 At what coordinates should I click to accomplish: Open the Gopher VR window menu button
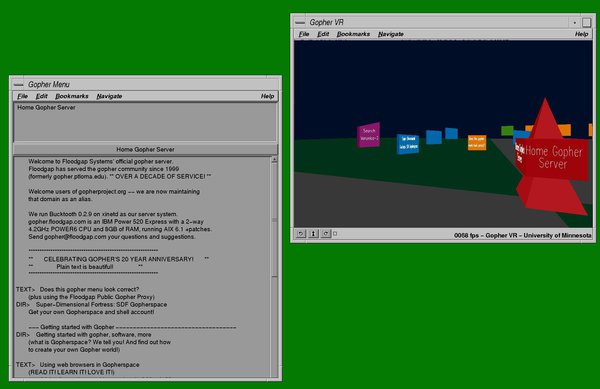pyautogui.click(x=300, y=23)
